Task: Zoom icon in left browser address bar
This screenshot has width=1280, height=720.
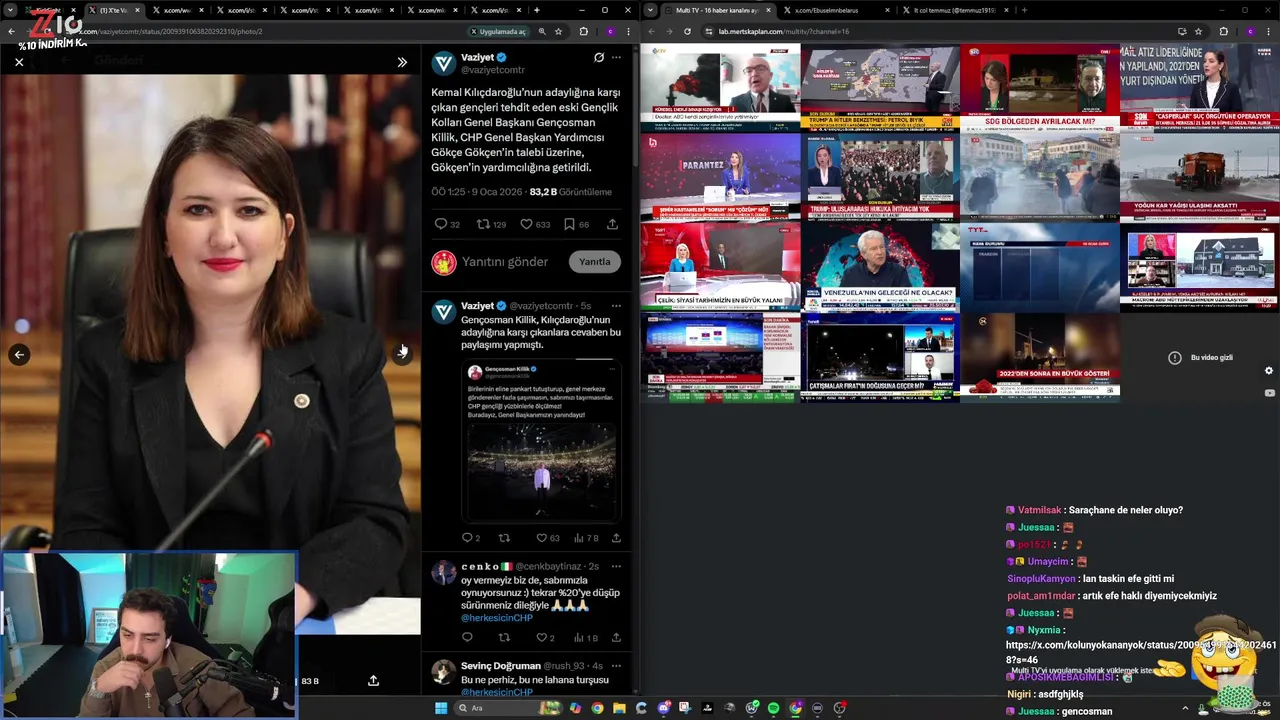Action: point(542,31)
